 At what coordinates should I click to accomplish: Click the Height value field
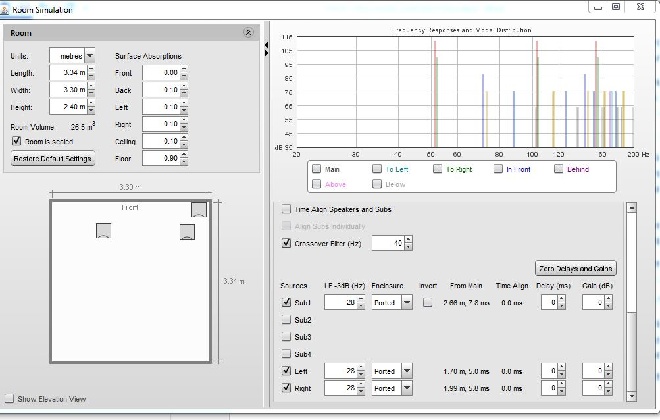(x=68, y=107)
